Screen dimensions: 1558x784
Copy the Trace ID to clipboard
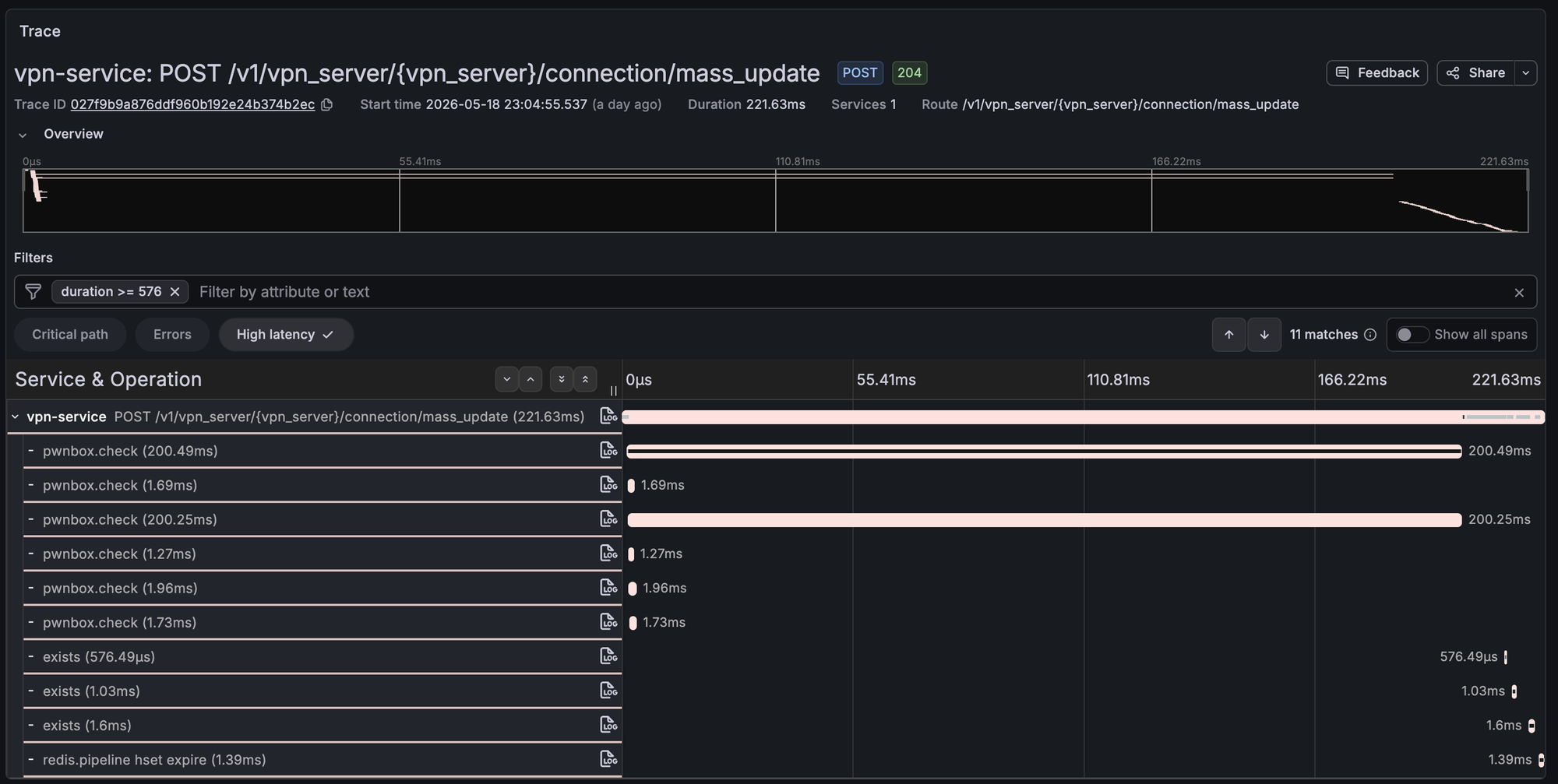[x=327, y=104]
